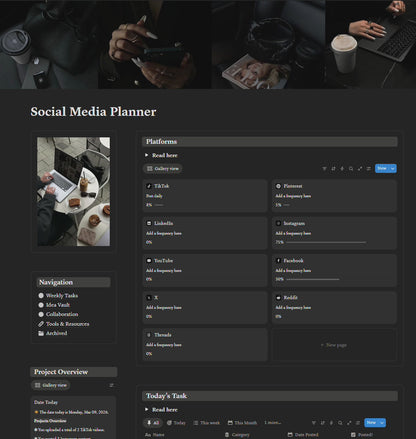Click the cafe laptop photo thumbnail
The height and width of the screenshot is (439, 416).
pyautogui.click(x=73, y=192)
